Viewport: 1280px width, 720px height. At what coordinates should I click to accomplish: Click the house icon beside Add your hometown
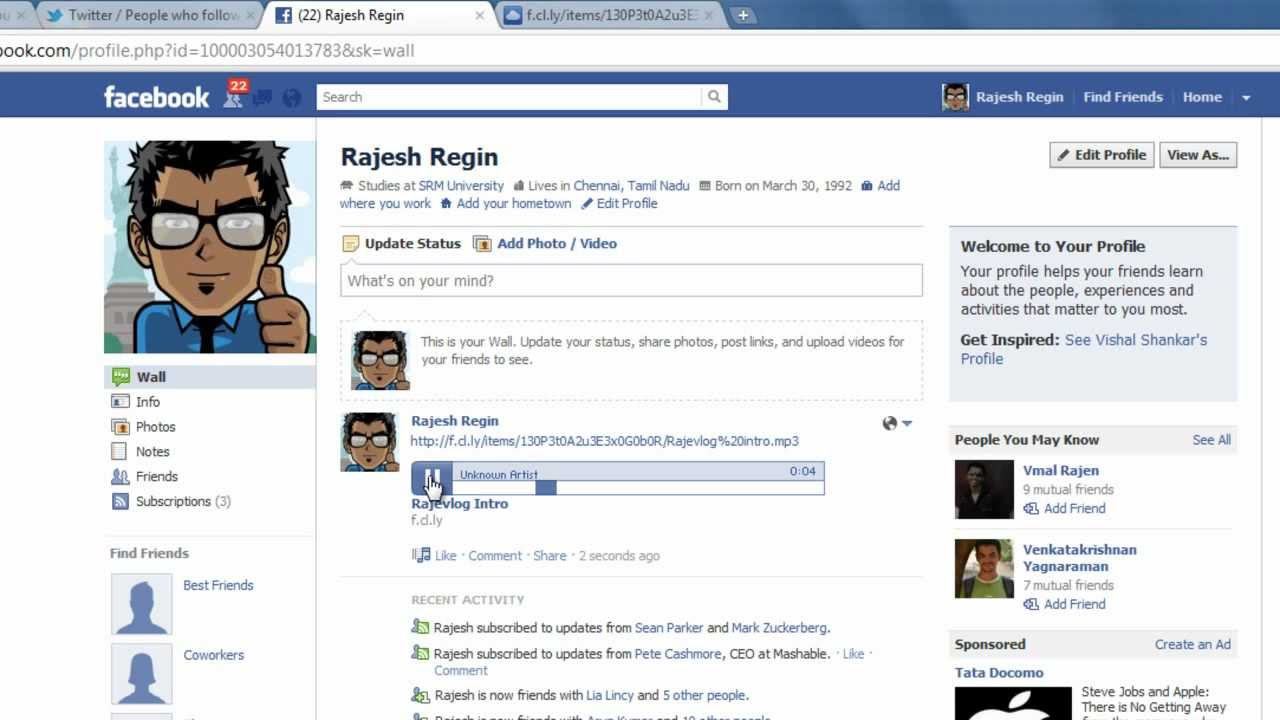[446, 204]
